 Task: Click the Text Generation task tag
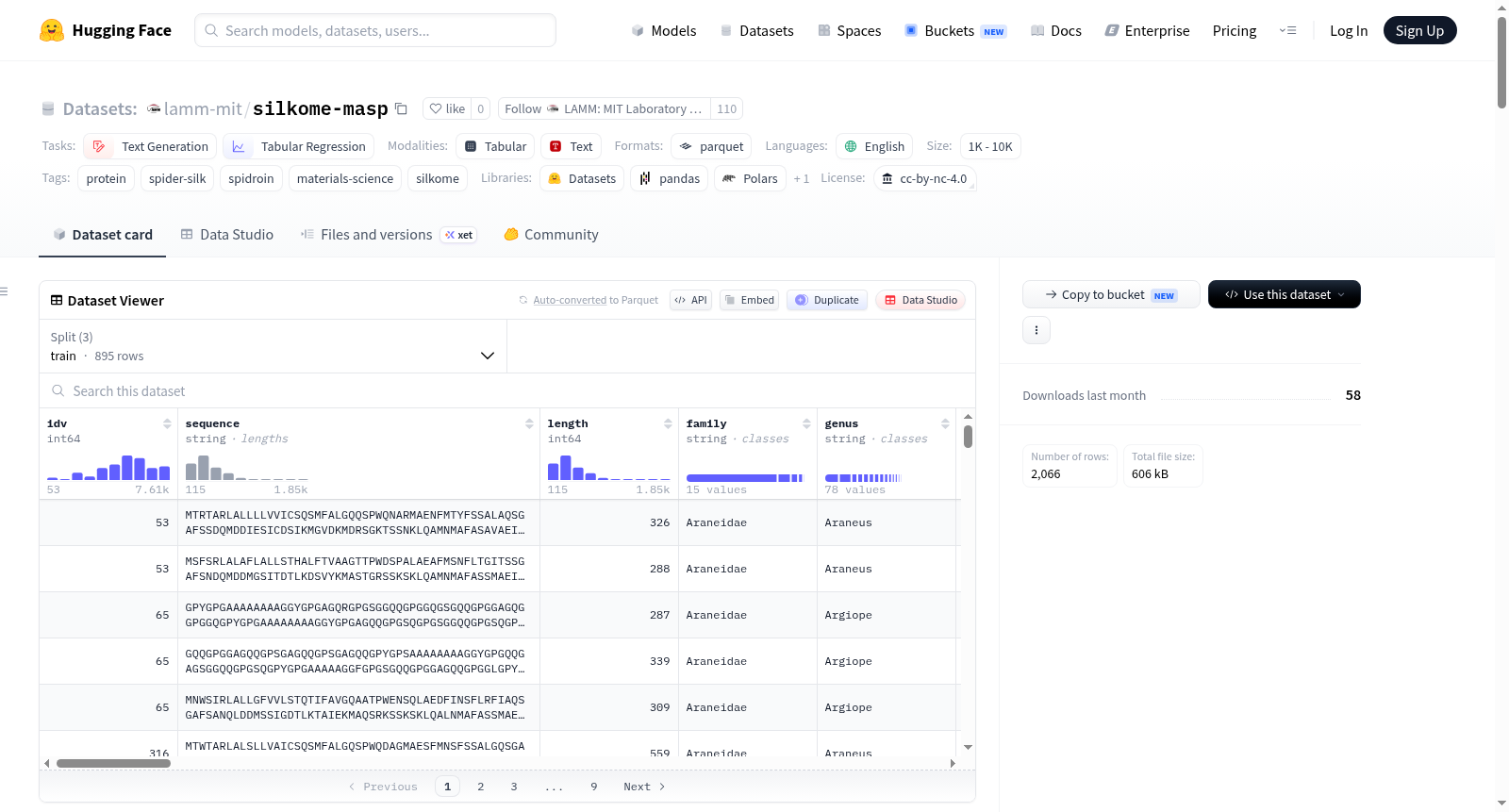[x=150, y=146]
